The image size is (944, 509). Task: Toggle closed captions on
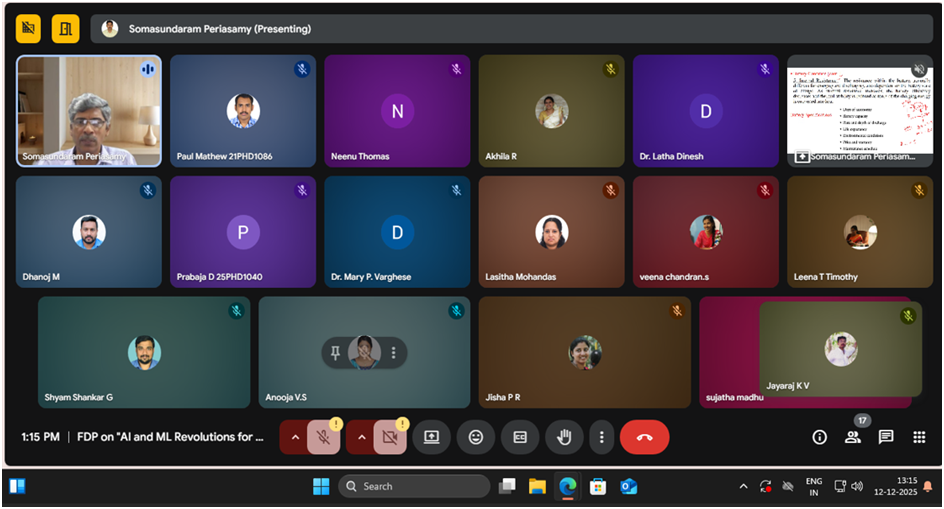(520, 437)
